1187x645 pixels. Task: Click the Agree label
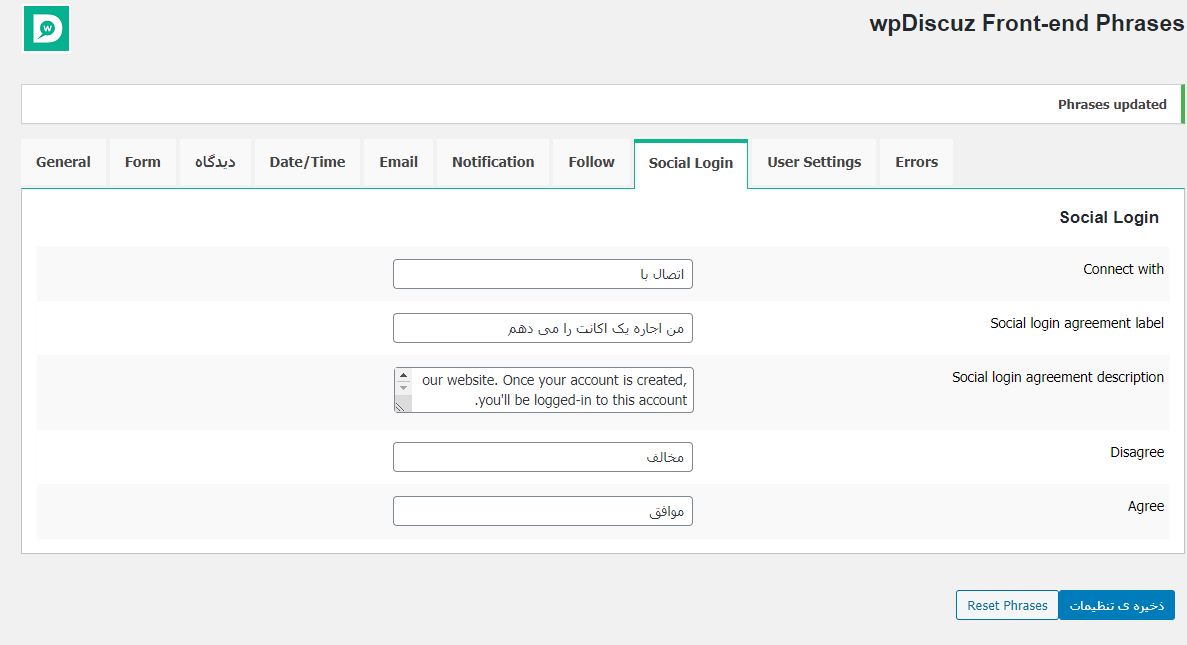click(1146, 506)
